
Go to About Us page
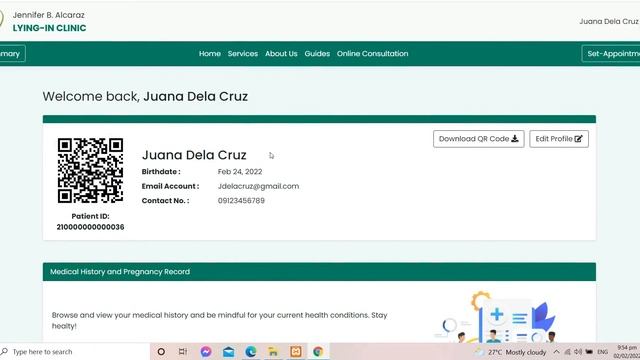pos(281,53)
